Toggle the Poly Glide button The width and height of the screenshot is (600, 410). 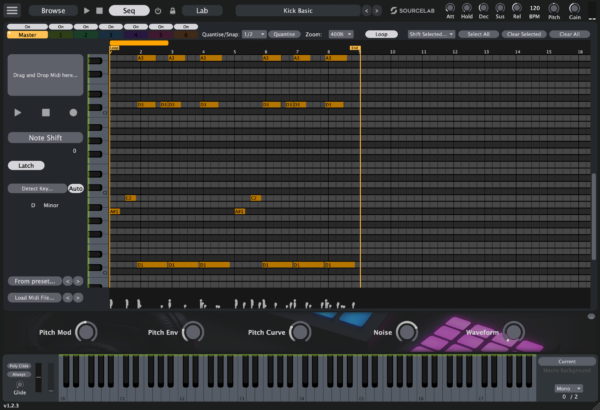pyautogui.click(x=19, y=366)
